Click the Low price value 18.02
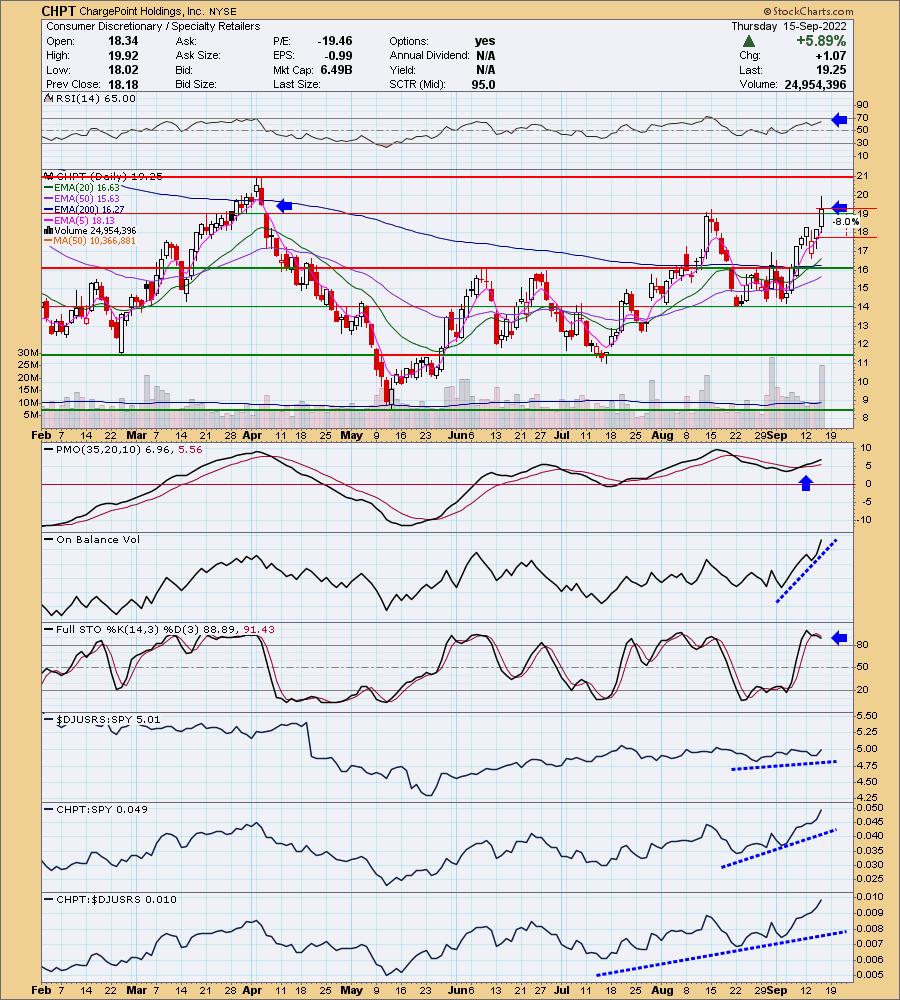900x1000 pixels. 123,70
